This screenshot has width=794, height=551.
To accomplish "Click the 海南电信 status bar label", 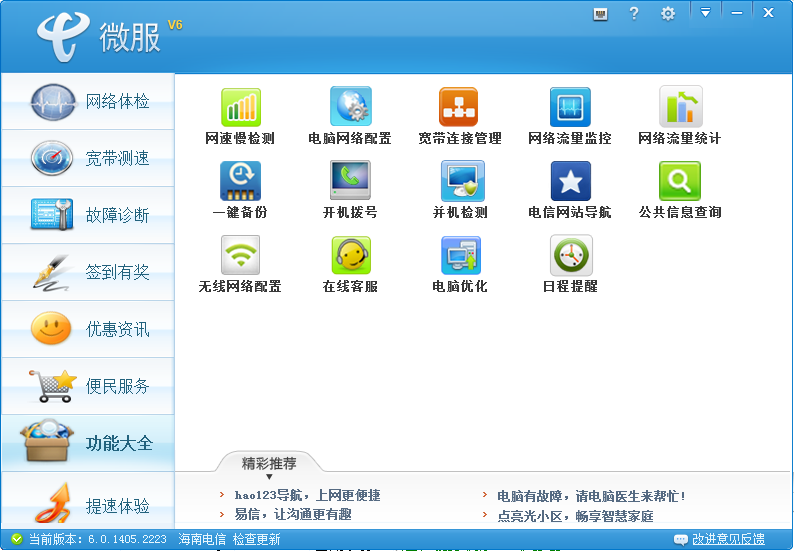I will tap(202, 539).
